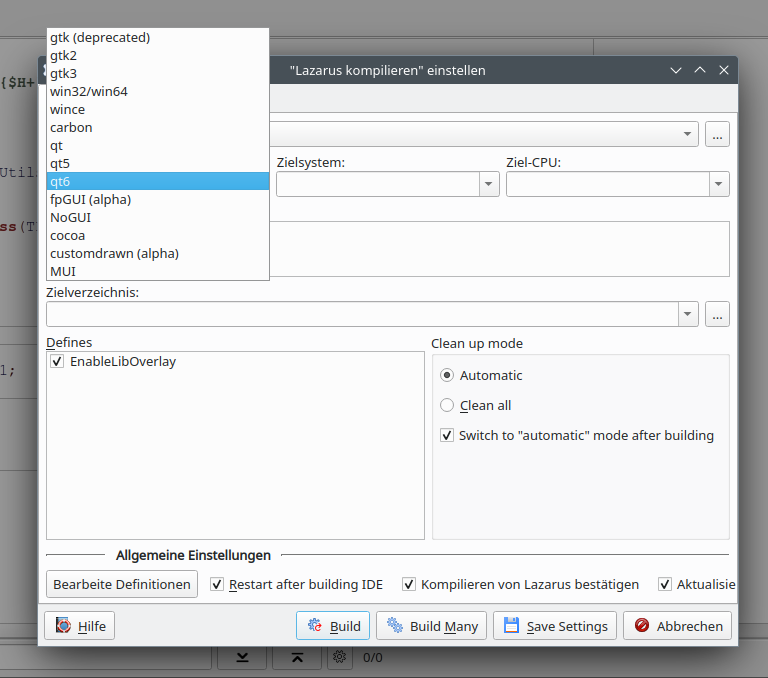Toggle Restart after building IDE checkbox
This screenshot has height=678, width=768.
point(217,584)
